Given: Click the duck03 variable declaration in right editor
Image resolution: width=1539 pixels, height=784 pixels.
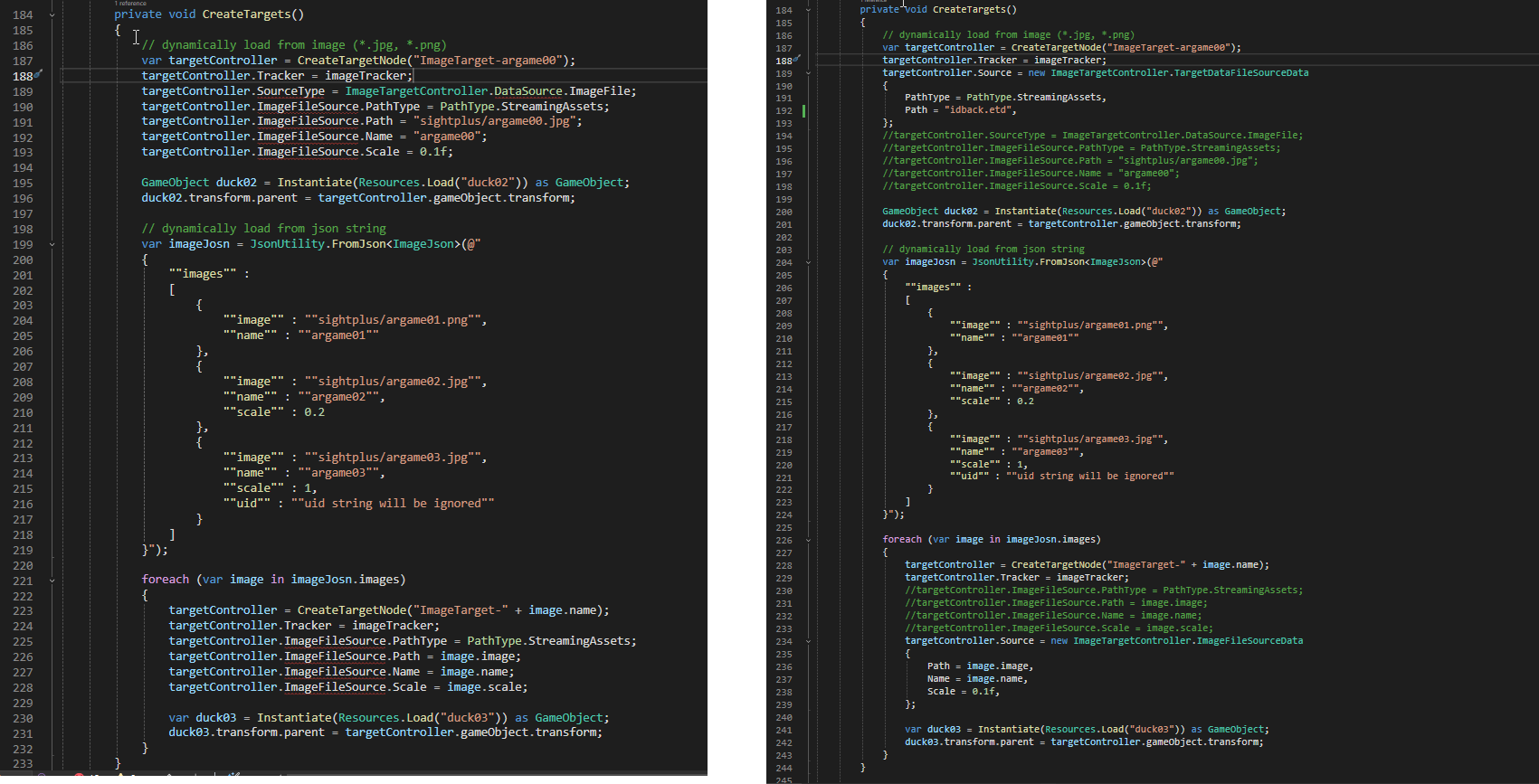Looking at the screenshot, I should pos(944,730).
